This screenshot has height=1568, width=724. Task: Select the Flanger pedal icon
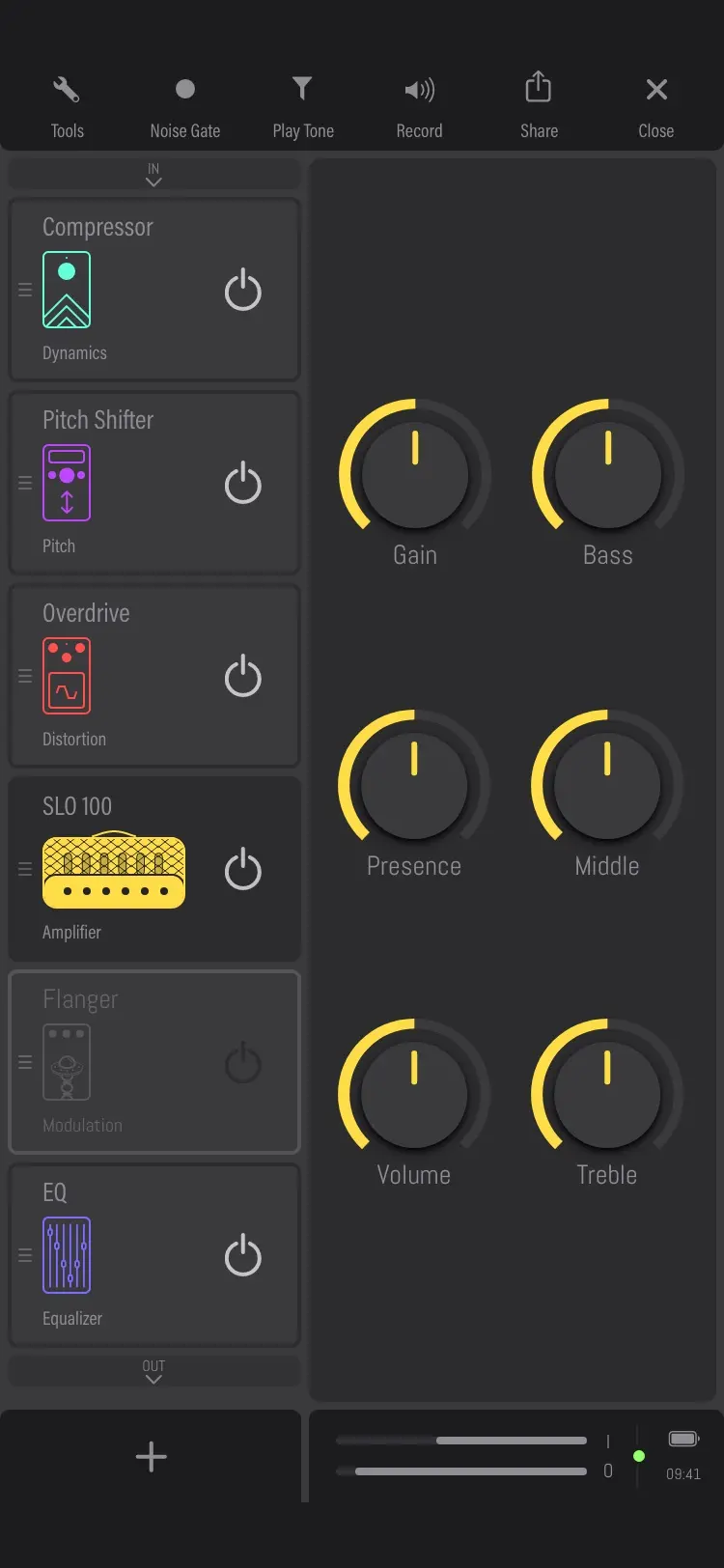tap(67, 1062)
